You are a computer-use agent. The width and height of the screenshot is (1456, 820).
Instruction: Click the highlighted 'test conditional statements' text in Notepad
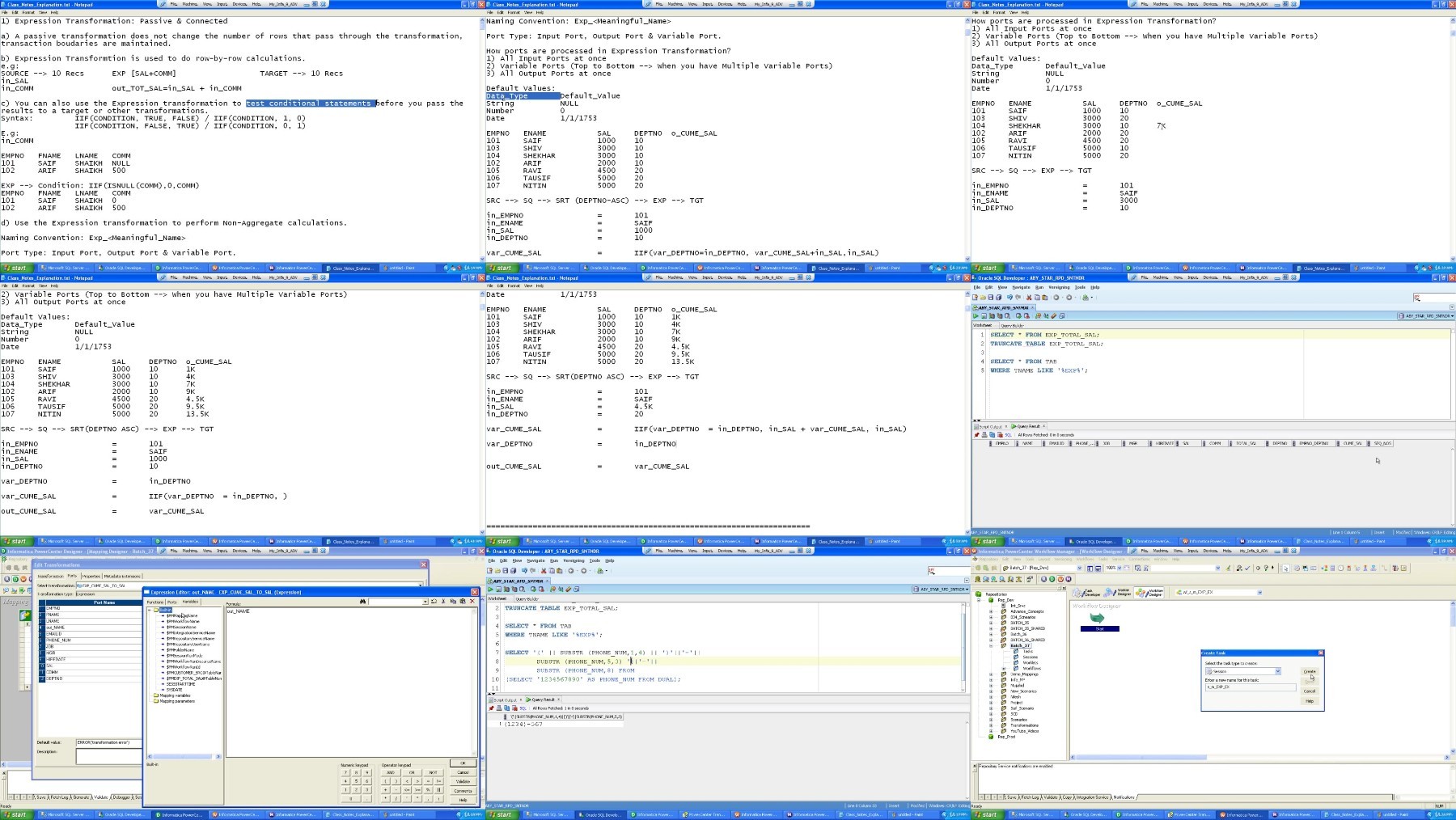[311, 104]
